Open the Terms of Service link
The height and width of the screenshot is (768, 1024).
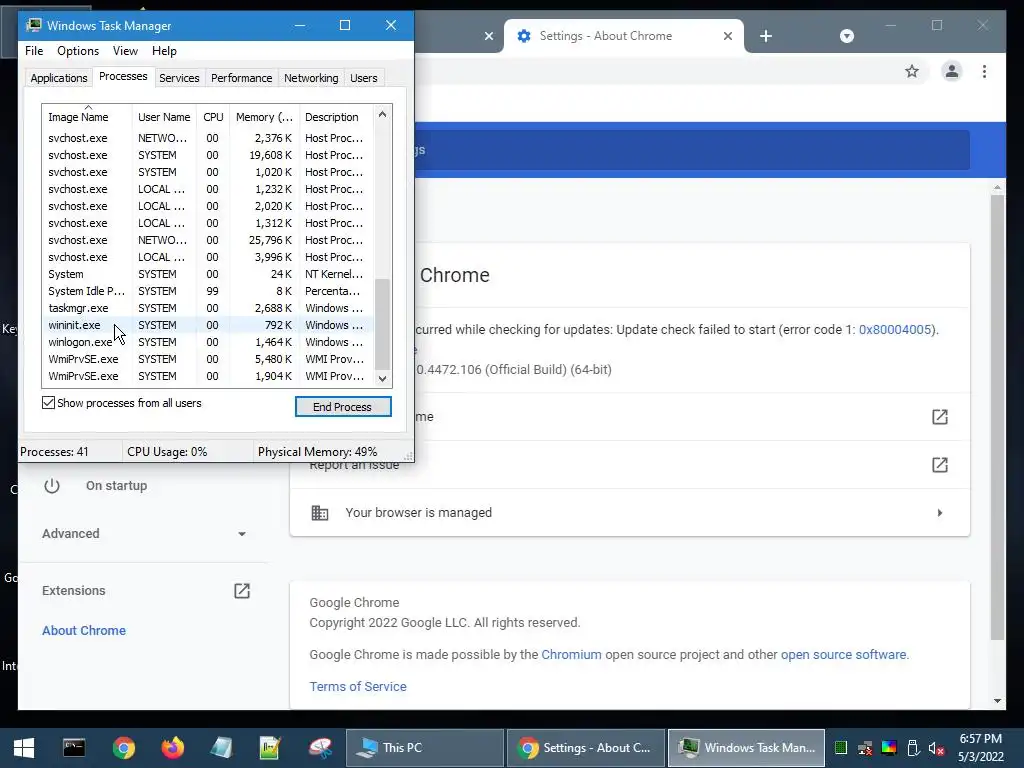pos(358,686)
